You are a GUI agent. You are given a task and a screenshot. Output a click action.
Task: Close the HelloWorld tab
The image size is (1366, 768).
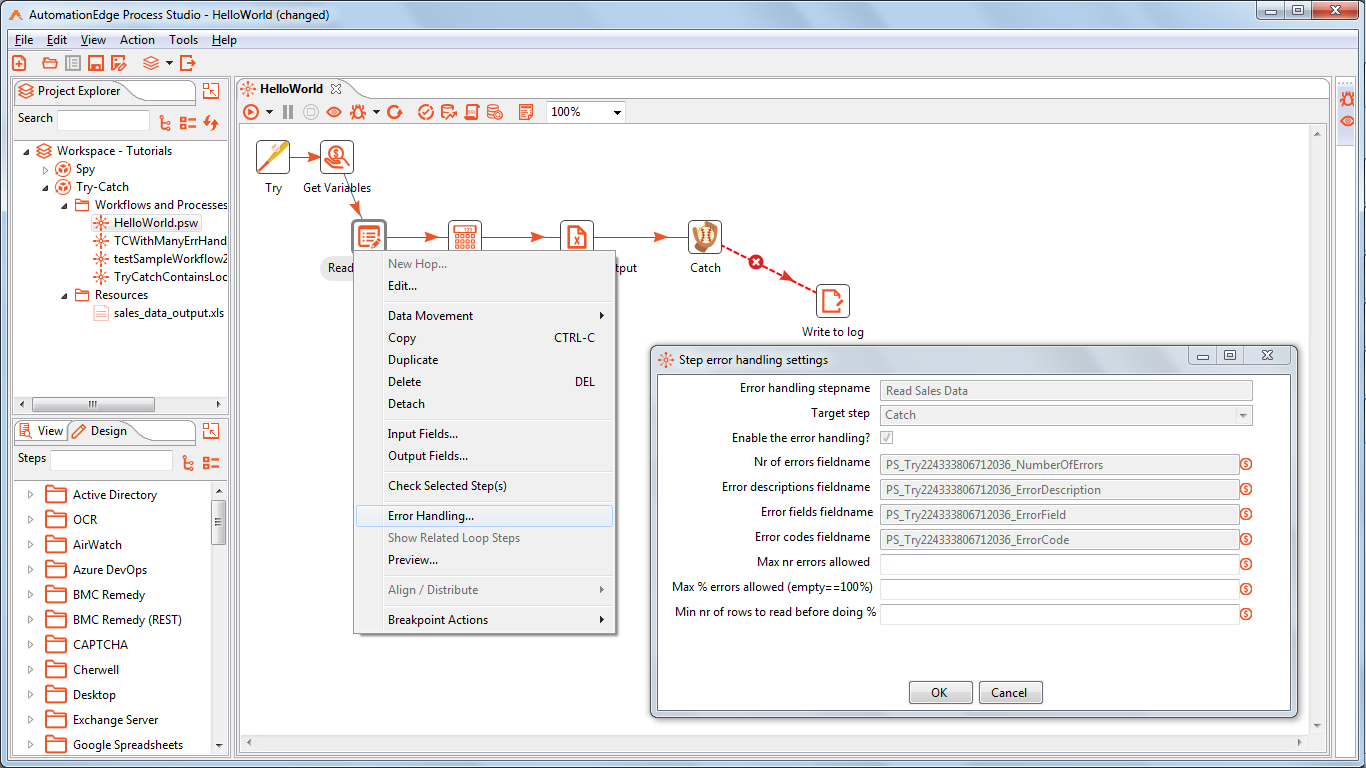[336, 89]
